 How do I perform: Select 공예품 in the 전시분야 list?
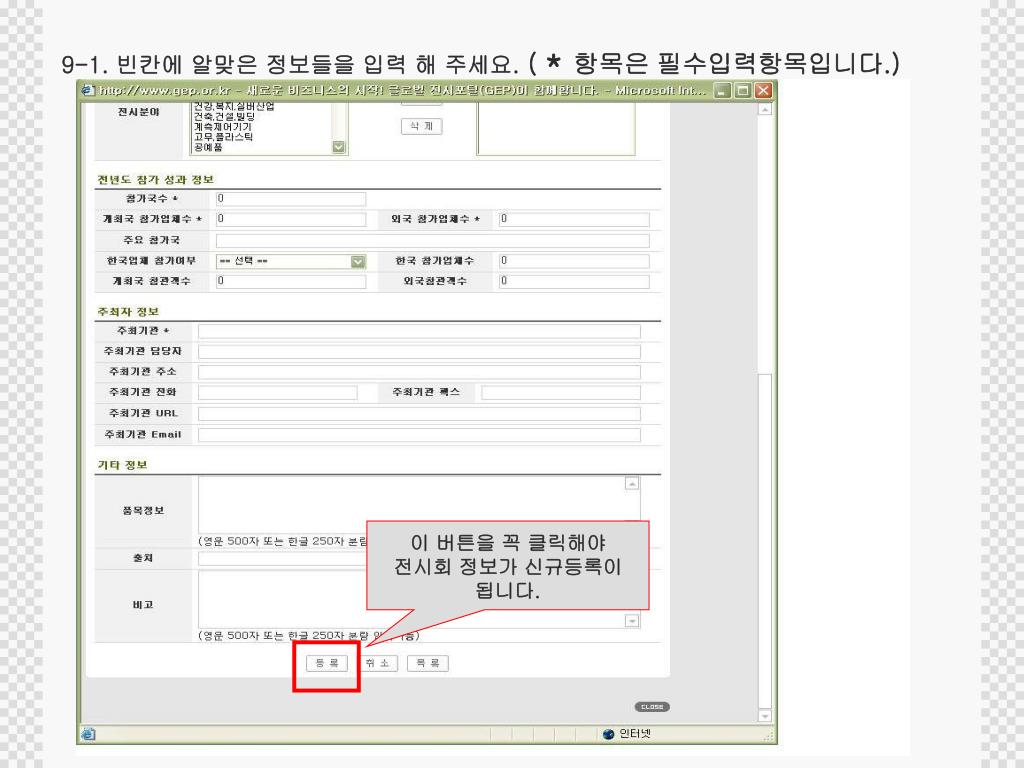[x=208, y=148]
